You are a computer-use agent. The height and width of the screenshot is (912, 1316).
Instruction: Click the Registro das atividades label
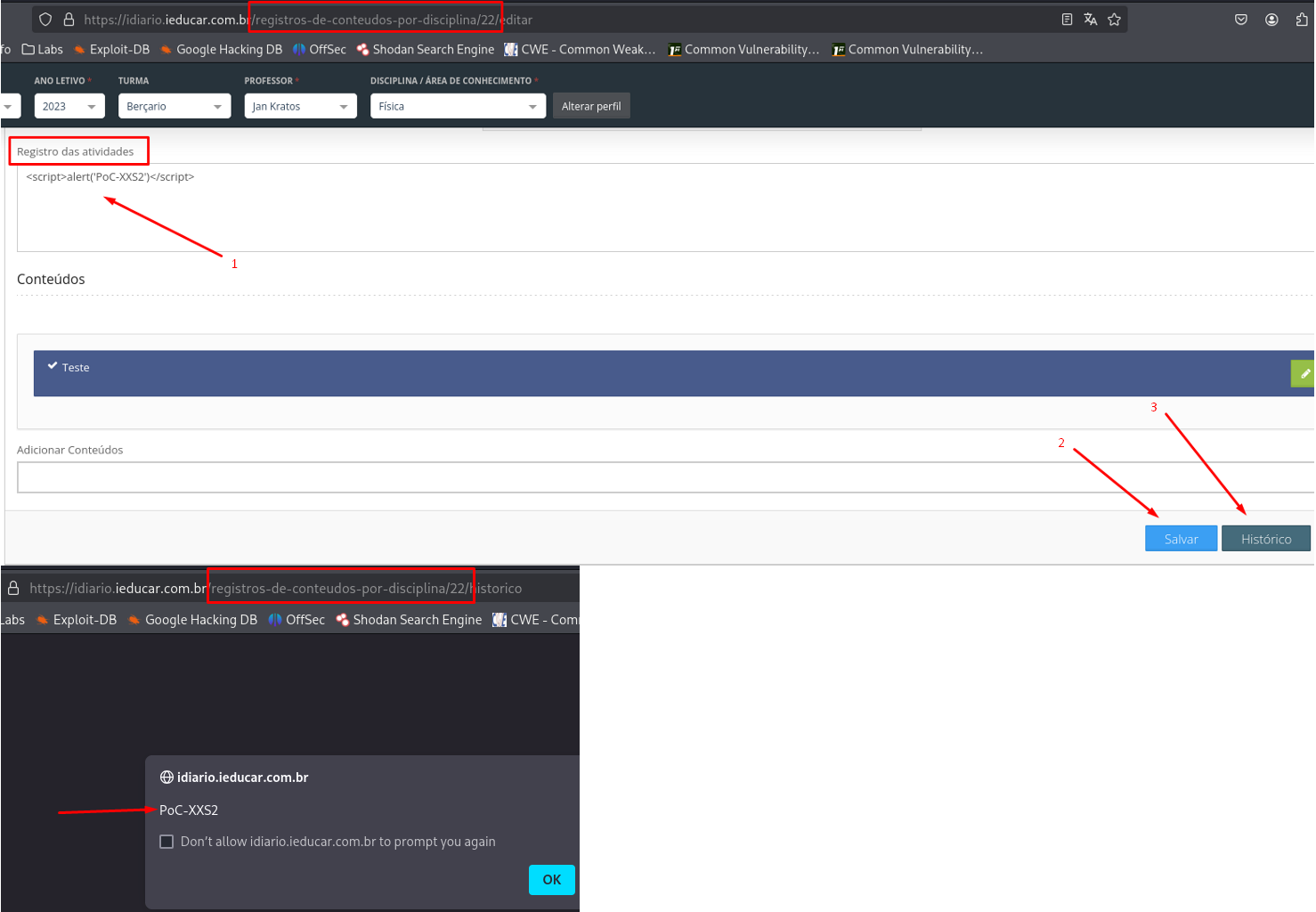76,151
